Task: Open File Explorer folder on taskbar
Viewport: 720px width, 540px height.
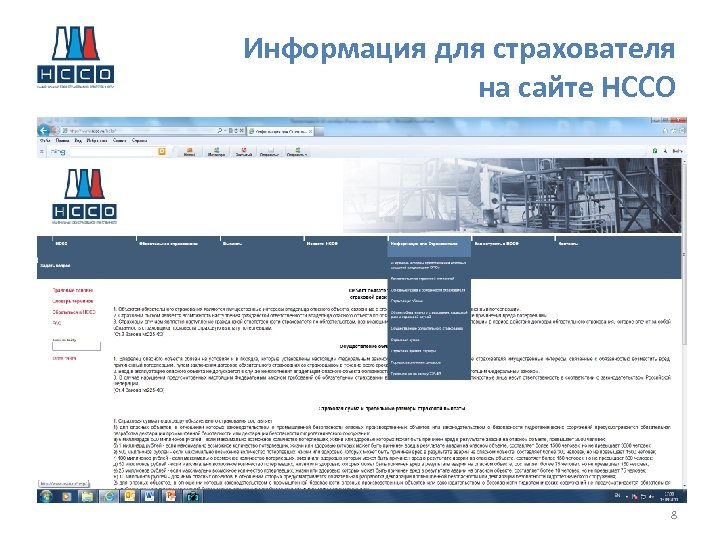Action: (x=87, y=496)
